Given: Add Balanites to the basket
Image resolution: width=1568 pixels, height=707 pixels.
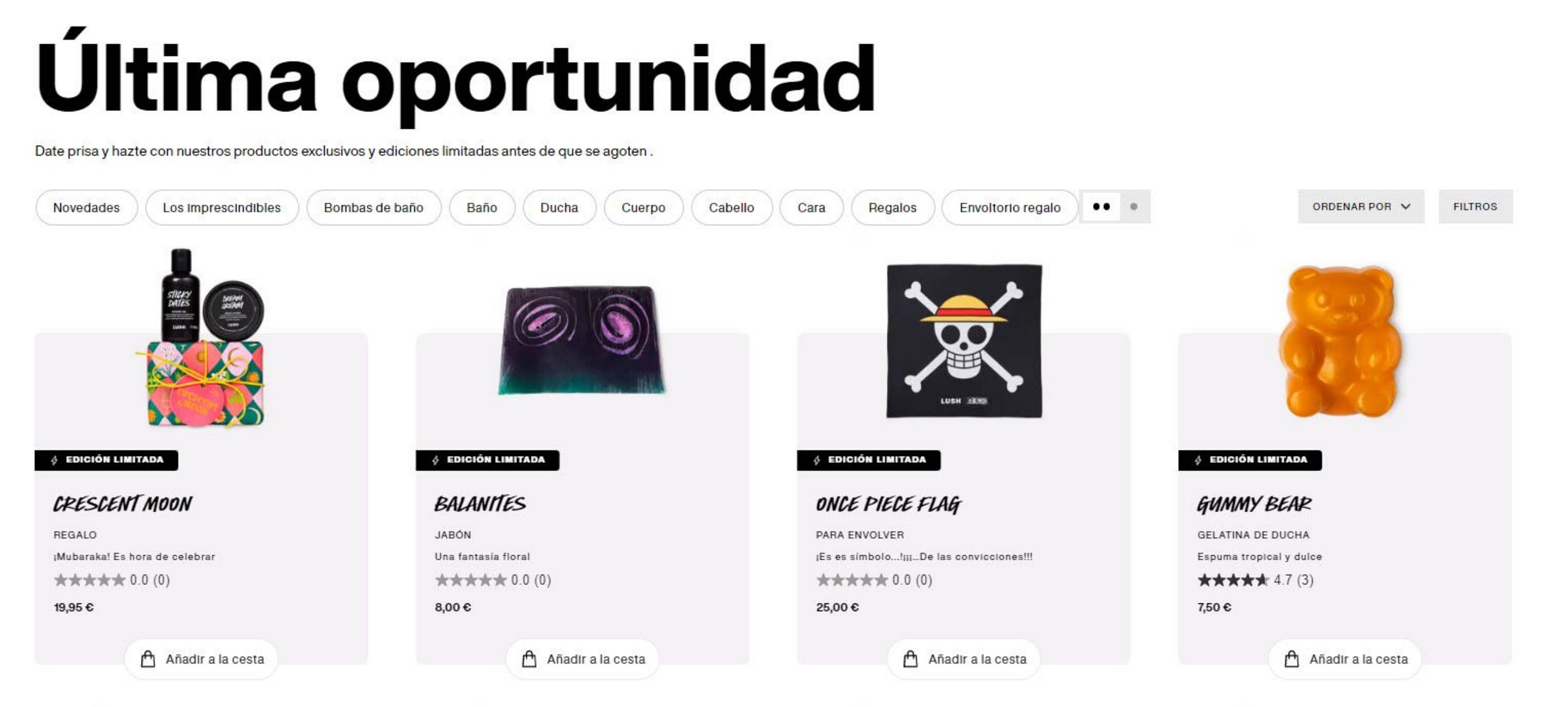Looking at the screenshot, I should click(x=582, y=659).
